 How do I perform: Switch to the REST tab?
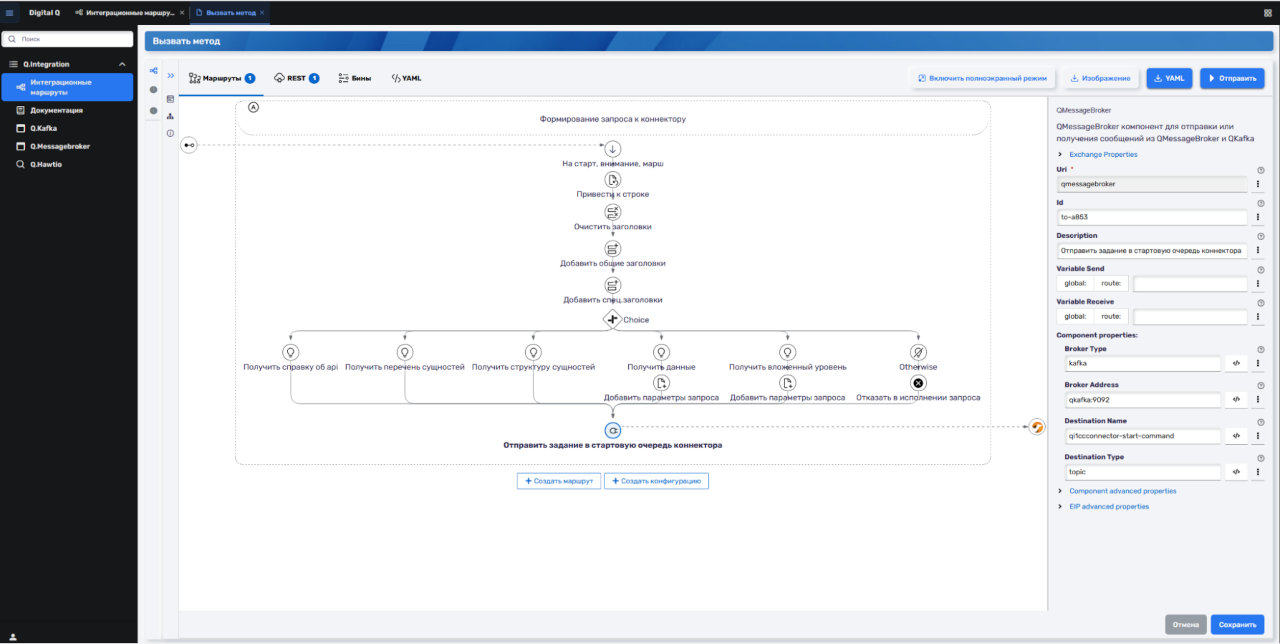click(x=296, y=78)
